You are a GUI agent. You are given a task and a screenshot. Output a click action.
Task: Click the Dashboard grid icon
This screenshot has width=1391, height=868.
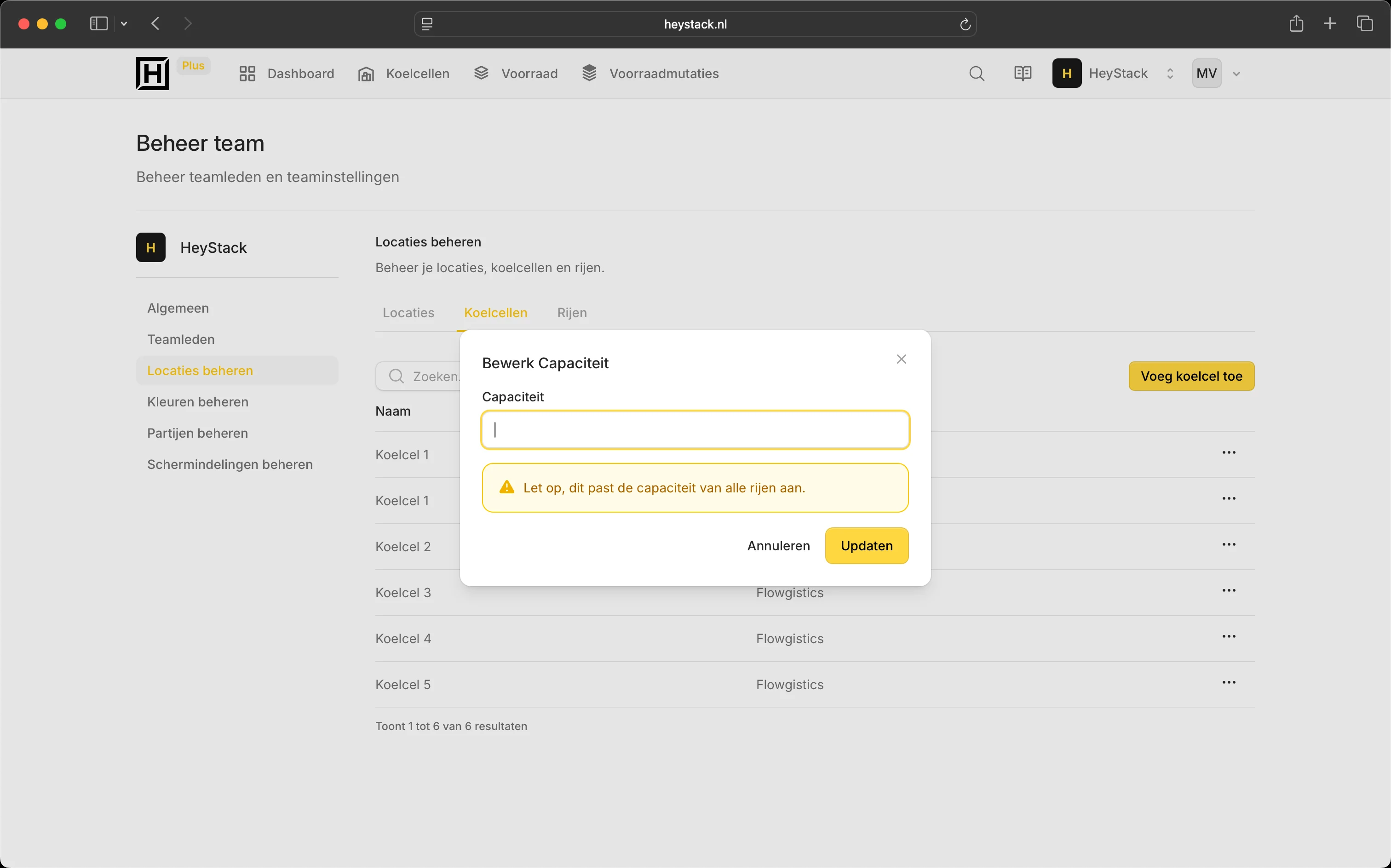[247, 74]
